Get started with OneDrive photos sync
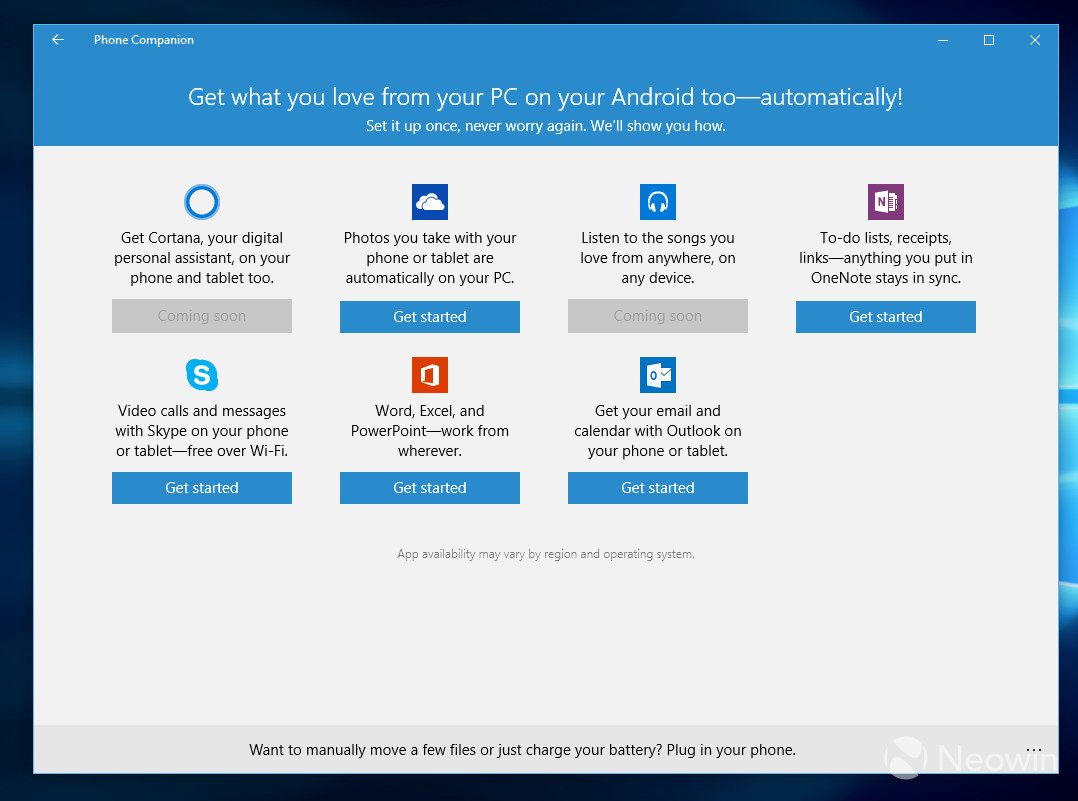The height and width of the screenshot is (801, 1078). click(x=430, y=317)
